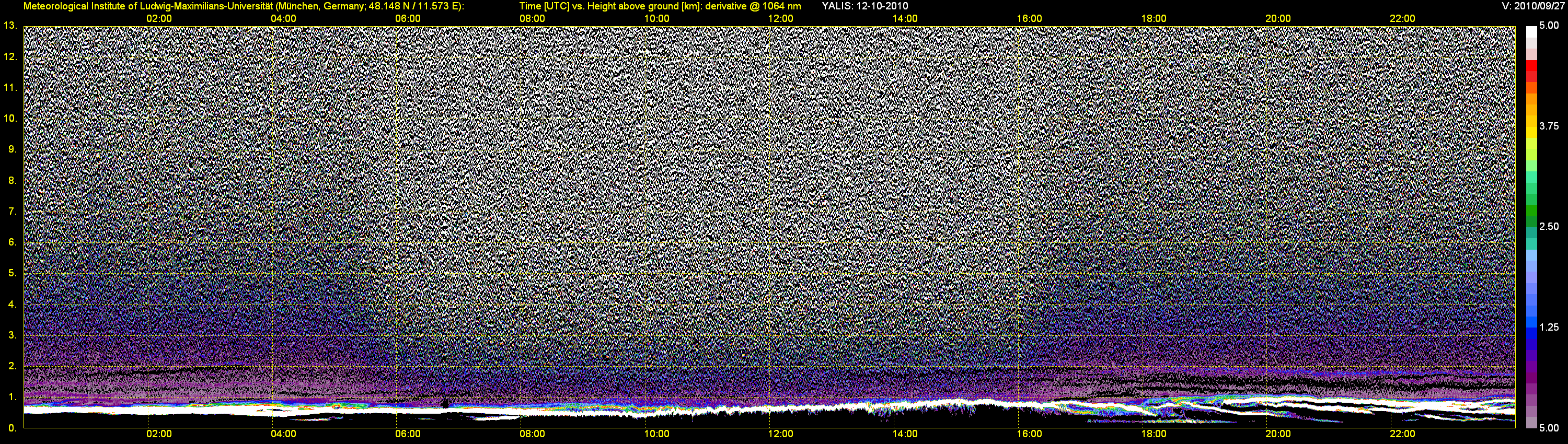Click the 4. km height axis label
1568x444 pixels.
tap(13, 304)
